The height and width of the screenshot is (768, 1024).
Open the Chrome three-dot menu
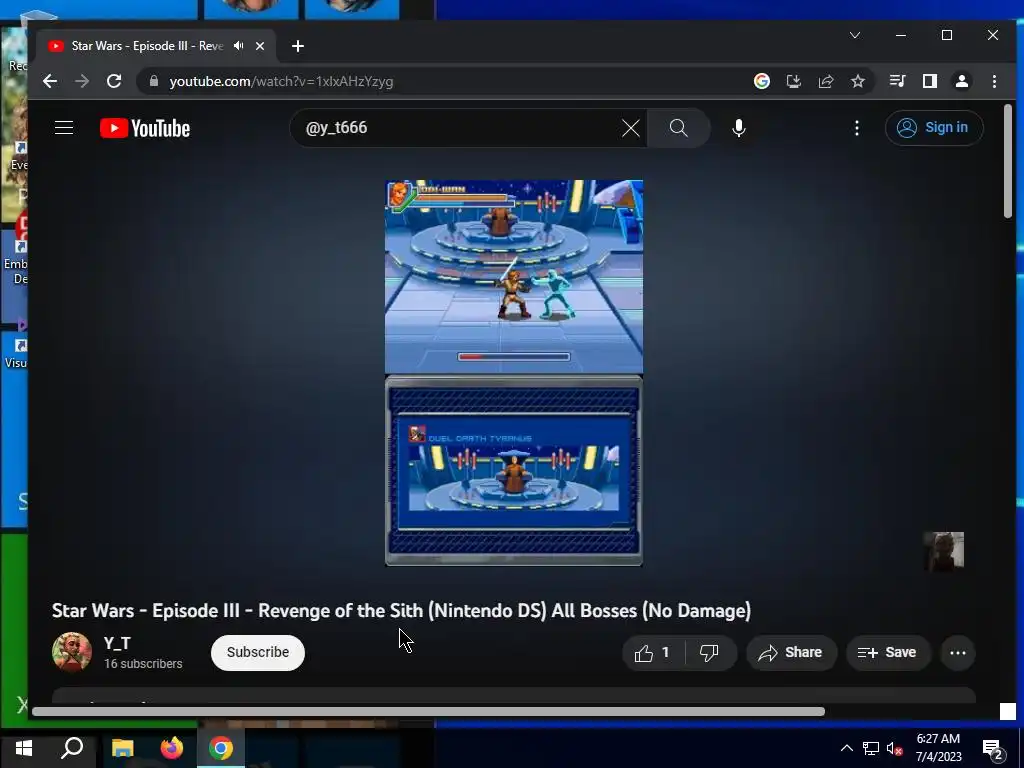[x=994, y=81]
